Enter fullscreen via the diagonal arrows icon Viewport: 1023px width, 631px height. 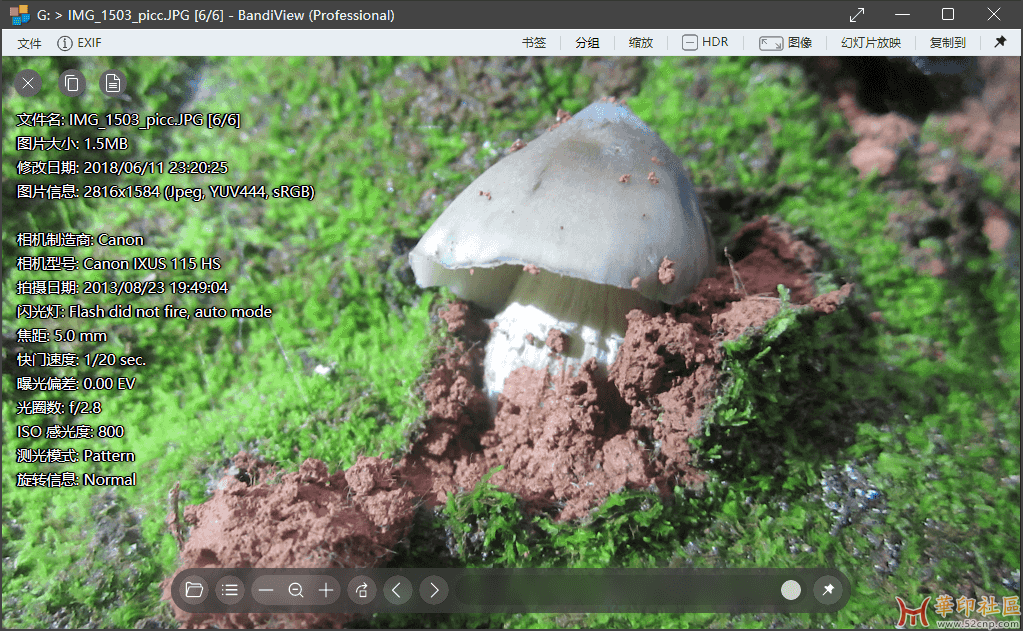click(x=857, y=14)
